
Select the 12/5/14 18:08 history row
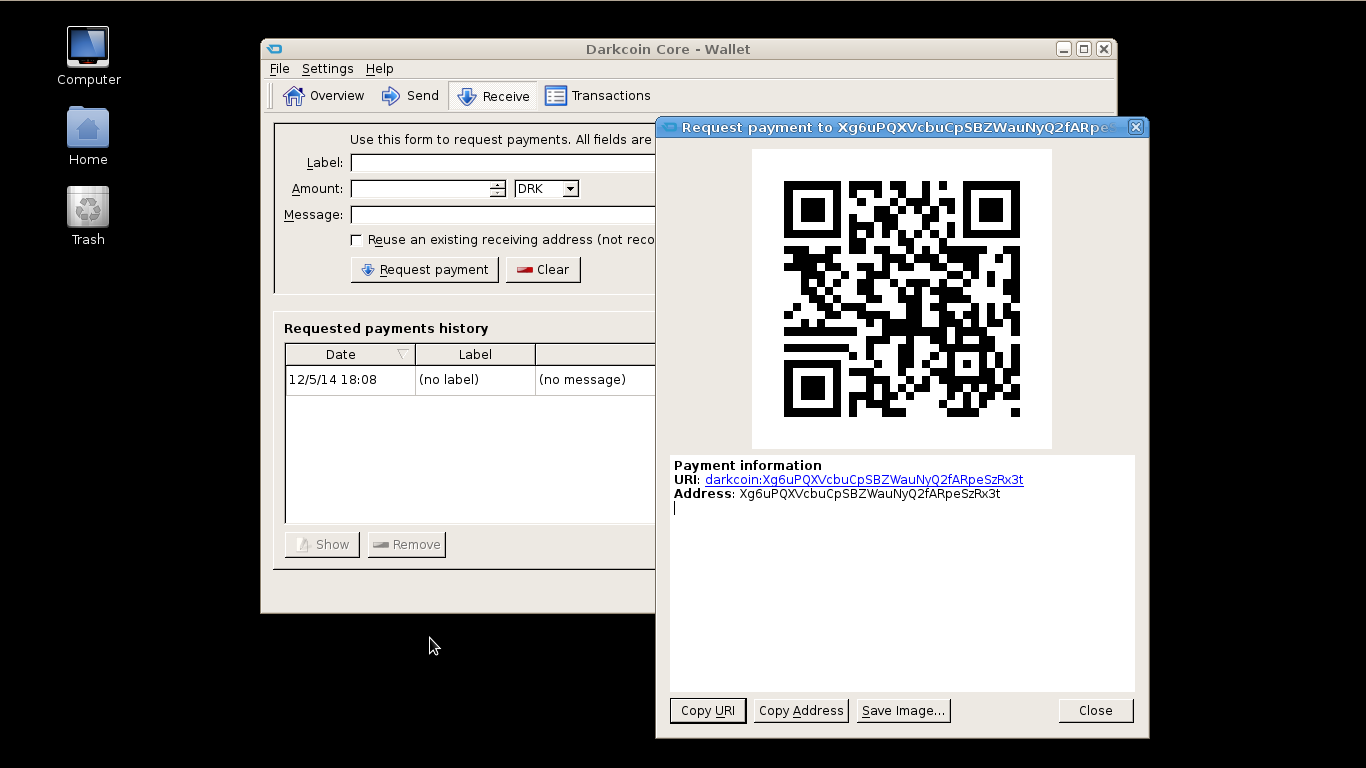tap(470, 380)
